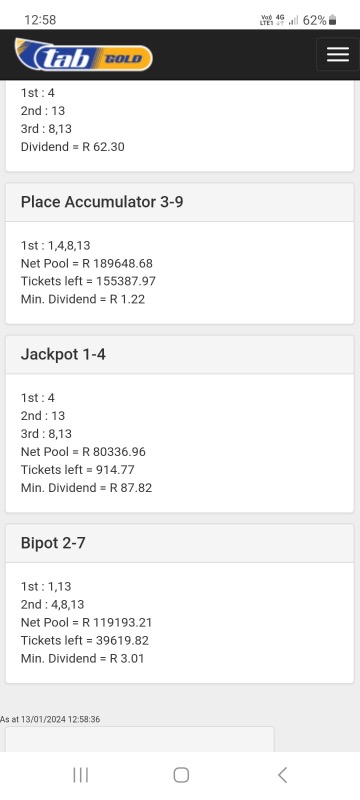
Task: Open the hamburger menu
Action: click(338, 54)
